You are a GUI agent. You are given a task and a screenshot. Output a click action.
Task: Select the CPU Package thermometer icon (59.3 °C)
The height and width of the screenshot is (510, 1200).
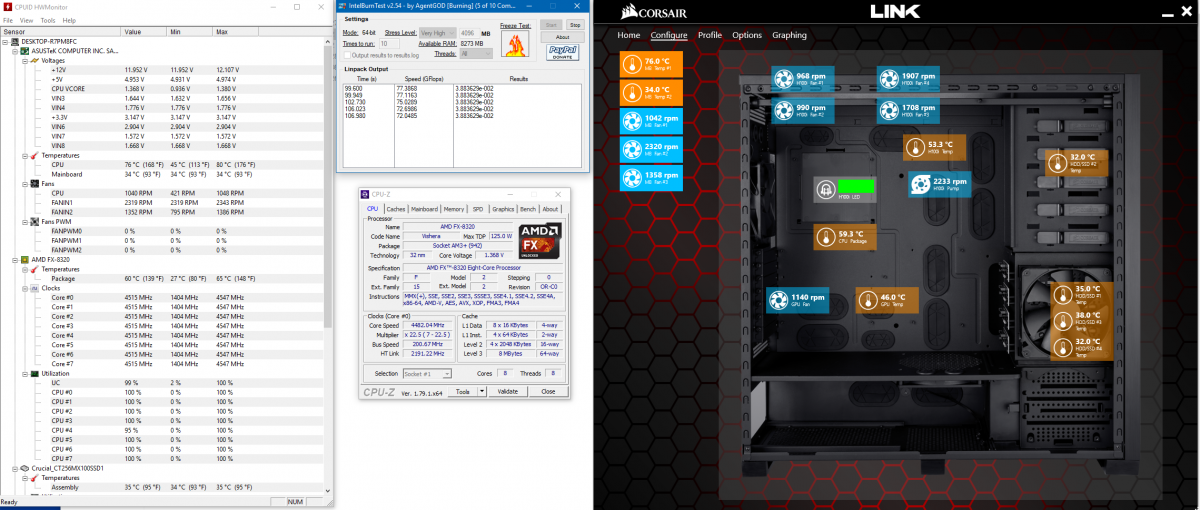825,238
